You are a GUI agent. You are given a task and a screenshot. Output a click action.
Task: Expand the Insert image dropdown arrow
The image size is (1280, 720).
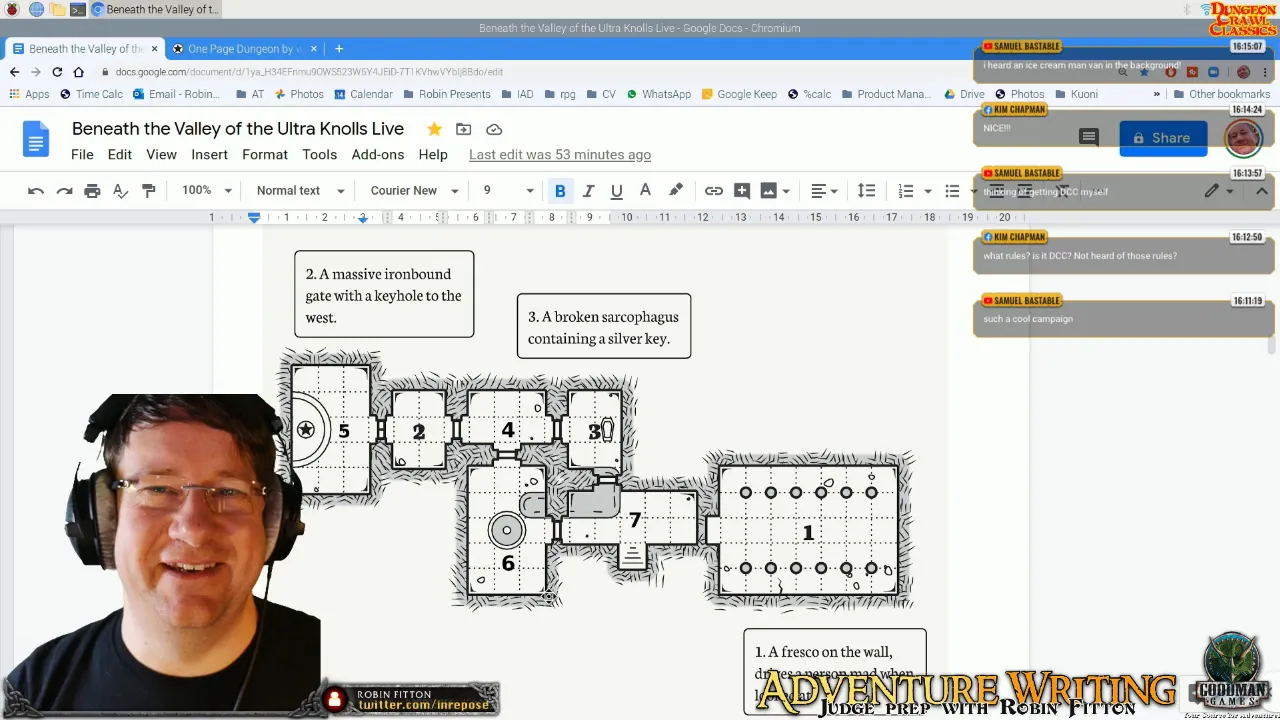[786, 191]
